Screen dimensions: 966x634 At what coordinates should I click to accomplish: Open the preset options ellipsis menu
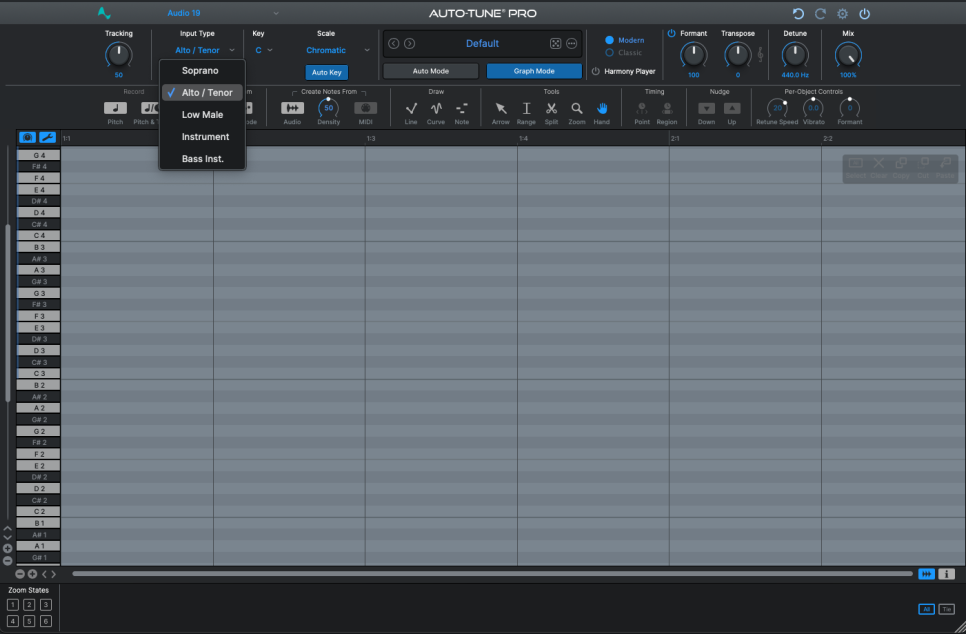572,44
